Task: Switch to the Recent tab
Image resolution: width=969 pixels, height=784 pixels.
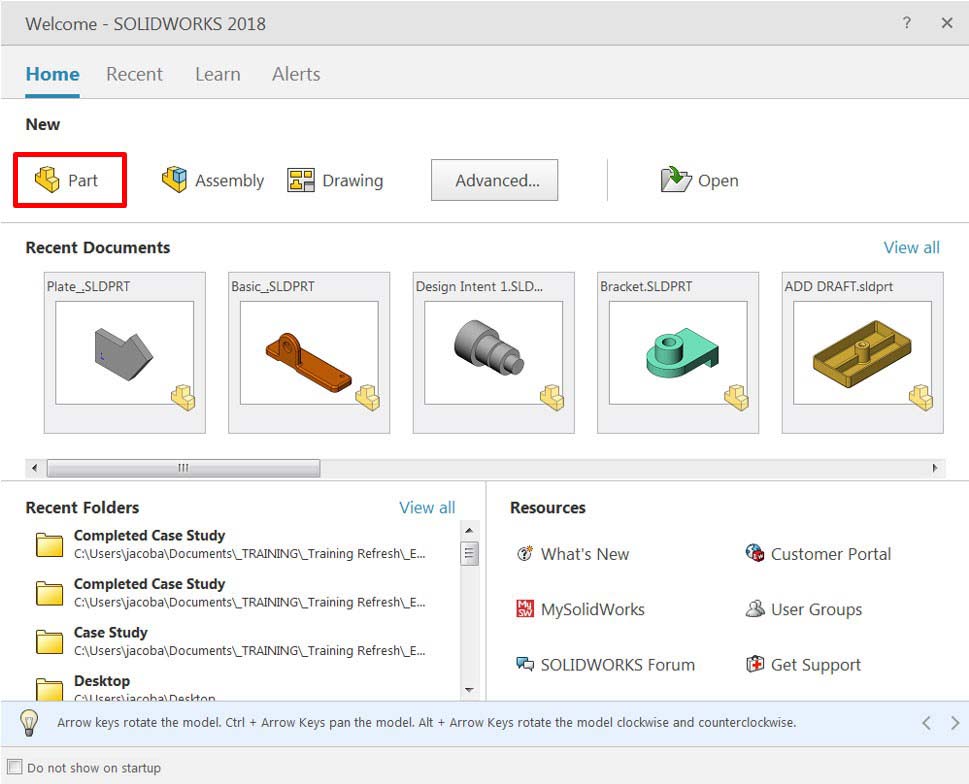Action: pos(134,74)
